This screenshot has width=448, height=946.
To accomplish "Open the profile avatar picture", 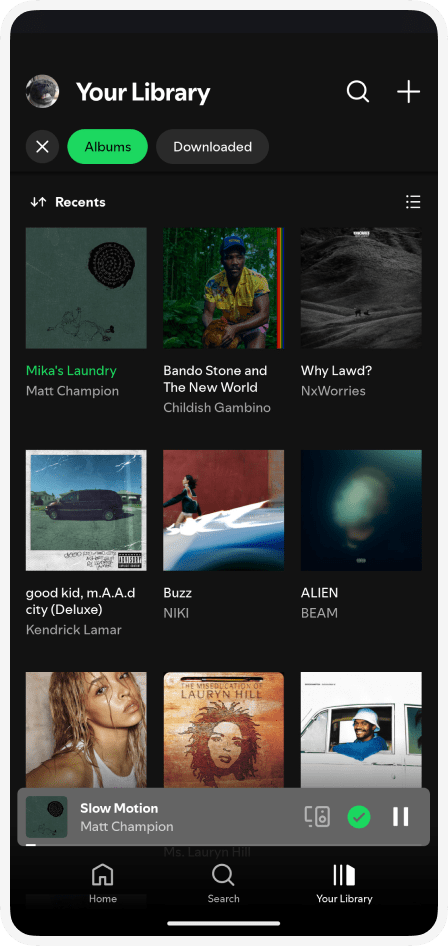I will [x=42, y=92].
